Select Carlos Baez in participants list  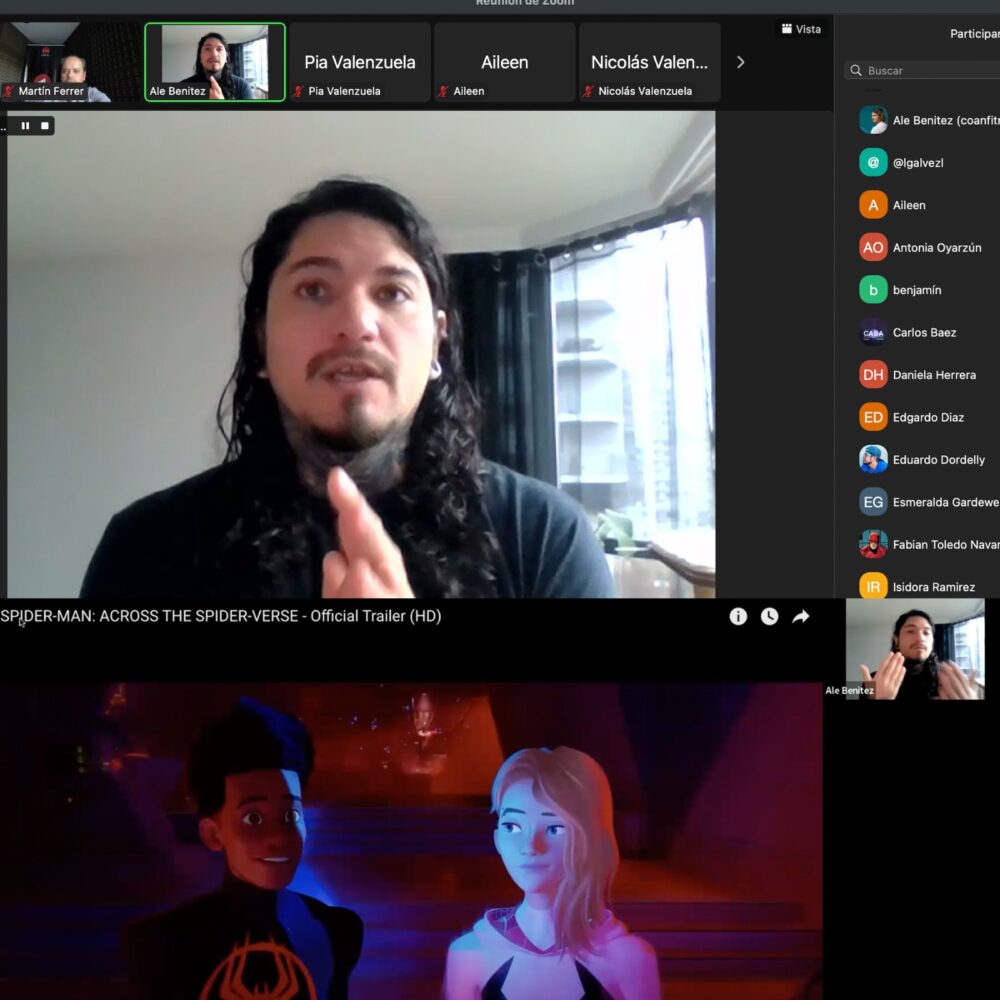point(924,332)
